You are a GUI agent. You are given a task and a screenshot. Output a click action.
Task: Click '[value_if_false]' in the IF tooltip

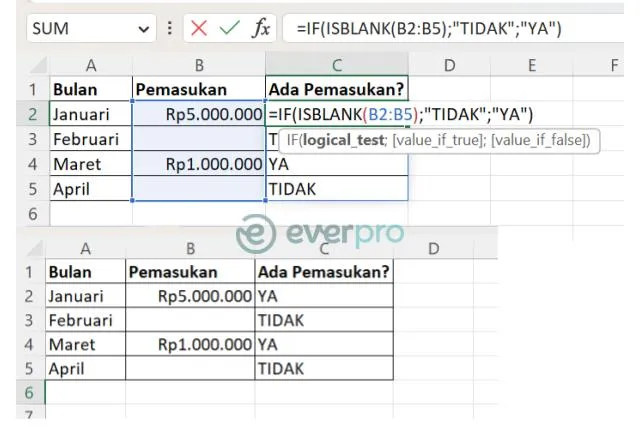[x=539, y=140]
